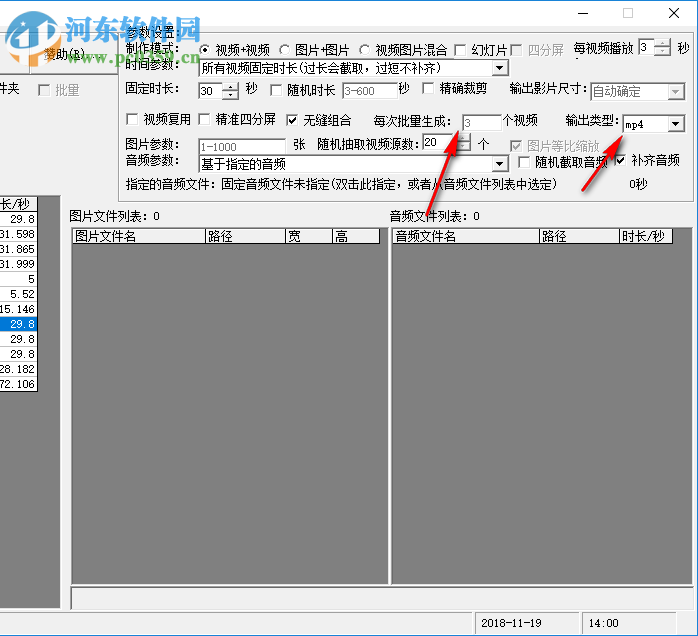Viewport: 698px width, 636px height.
Task: Increase the 固定时长 value with up arrow
Action: (x=230, y=87)
